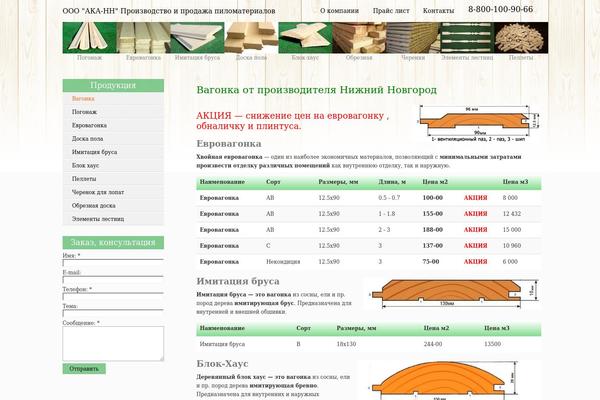Viewport: 600px width, 400px height.
Task: Click the евровагонка profile diagram image
Action: pyautogui.click(x=479, y=123)
